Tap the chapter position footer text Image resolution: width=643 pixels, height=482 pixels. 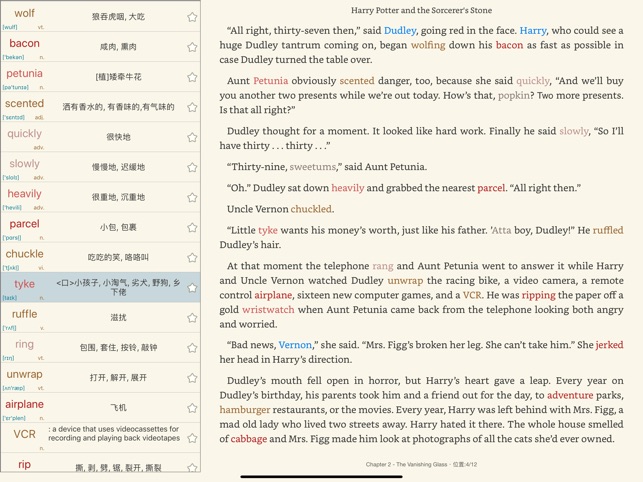click(421, 464)
